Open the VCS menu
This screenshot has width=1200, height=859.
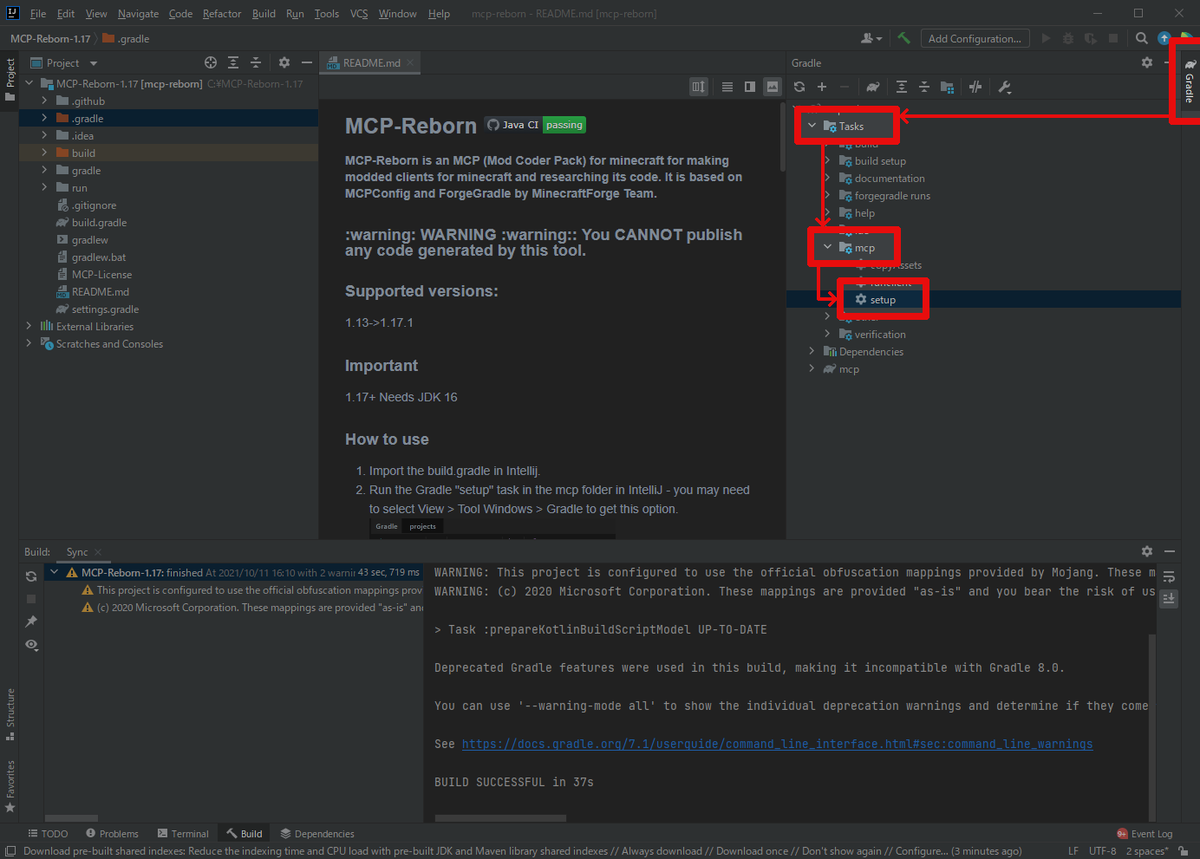[360, 14]
